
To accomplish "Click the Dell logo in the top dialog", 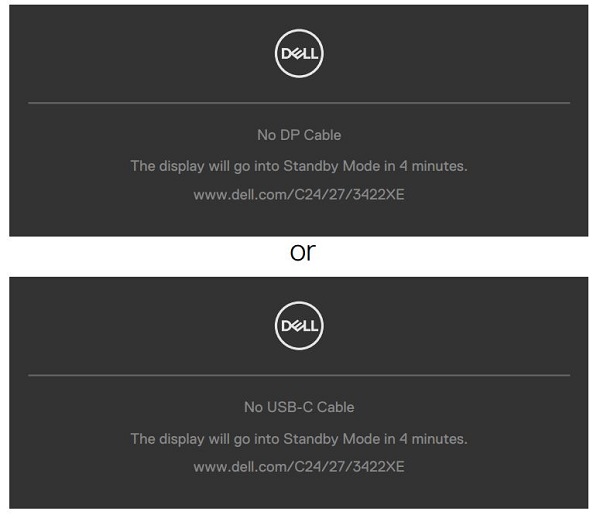I will (299, 53).
